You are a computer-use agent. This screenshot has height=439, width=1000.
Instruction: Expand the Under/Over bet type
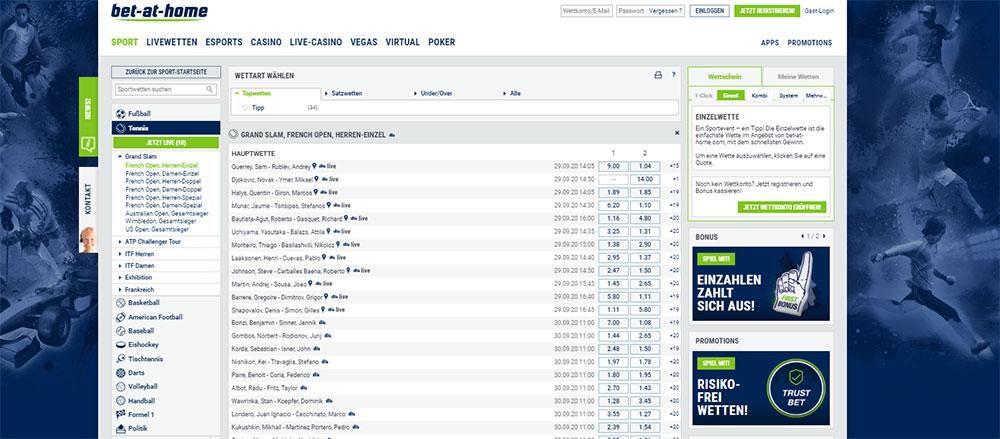(434, 93)
